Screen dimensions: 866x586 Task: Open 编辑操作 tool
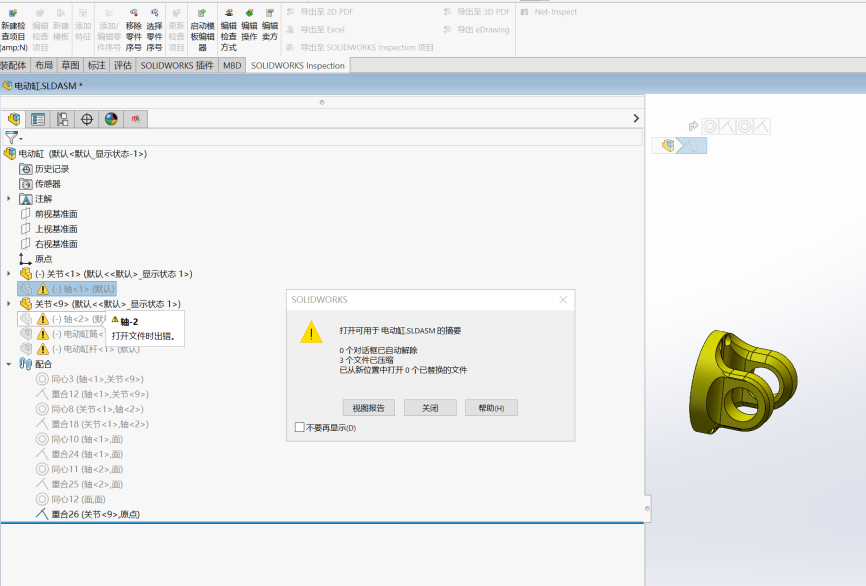click(x=249, y=25)
